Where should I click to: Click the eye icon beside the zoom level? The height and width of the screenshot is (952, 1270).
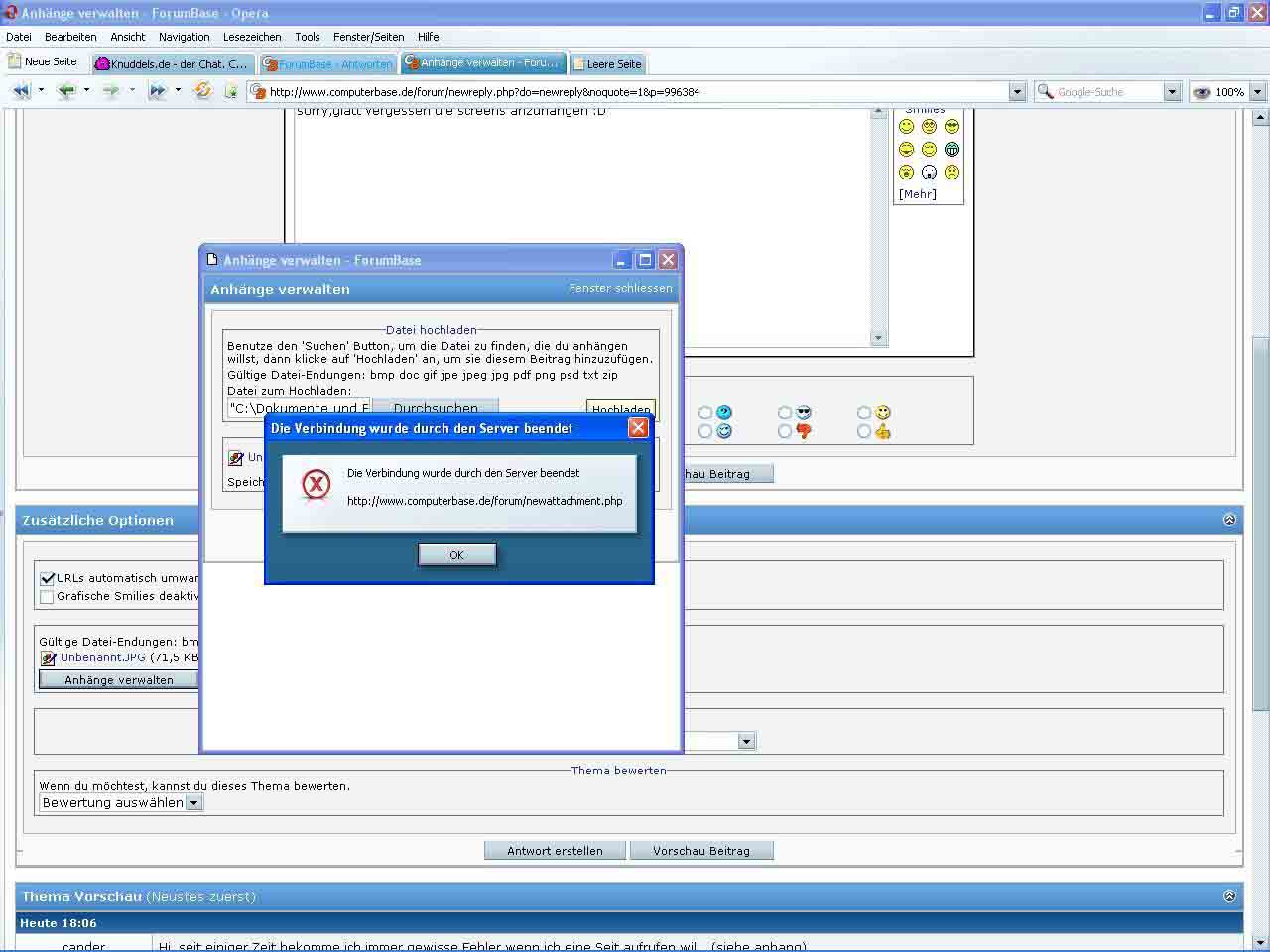pos(1203,92)
